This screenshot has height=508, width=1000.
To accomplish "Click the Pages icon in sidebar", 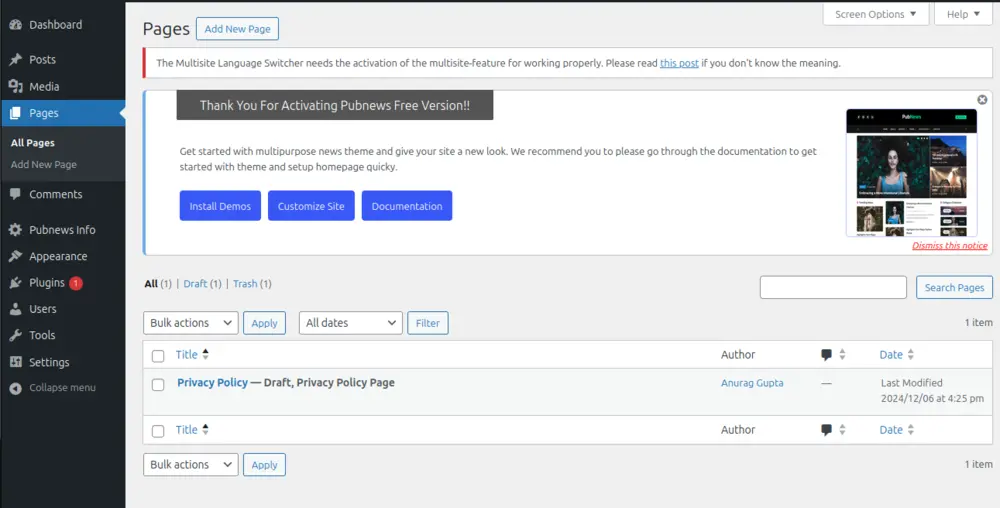I will (15, 113).
